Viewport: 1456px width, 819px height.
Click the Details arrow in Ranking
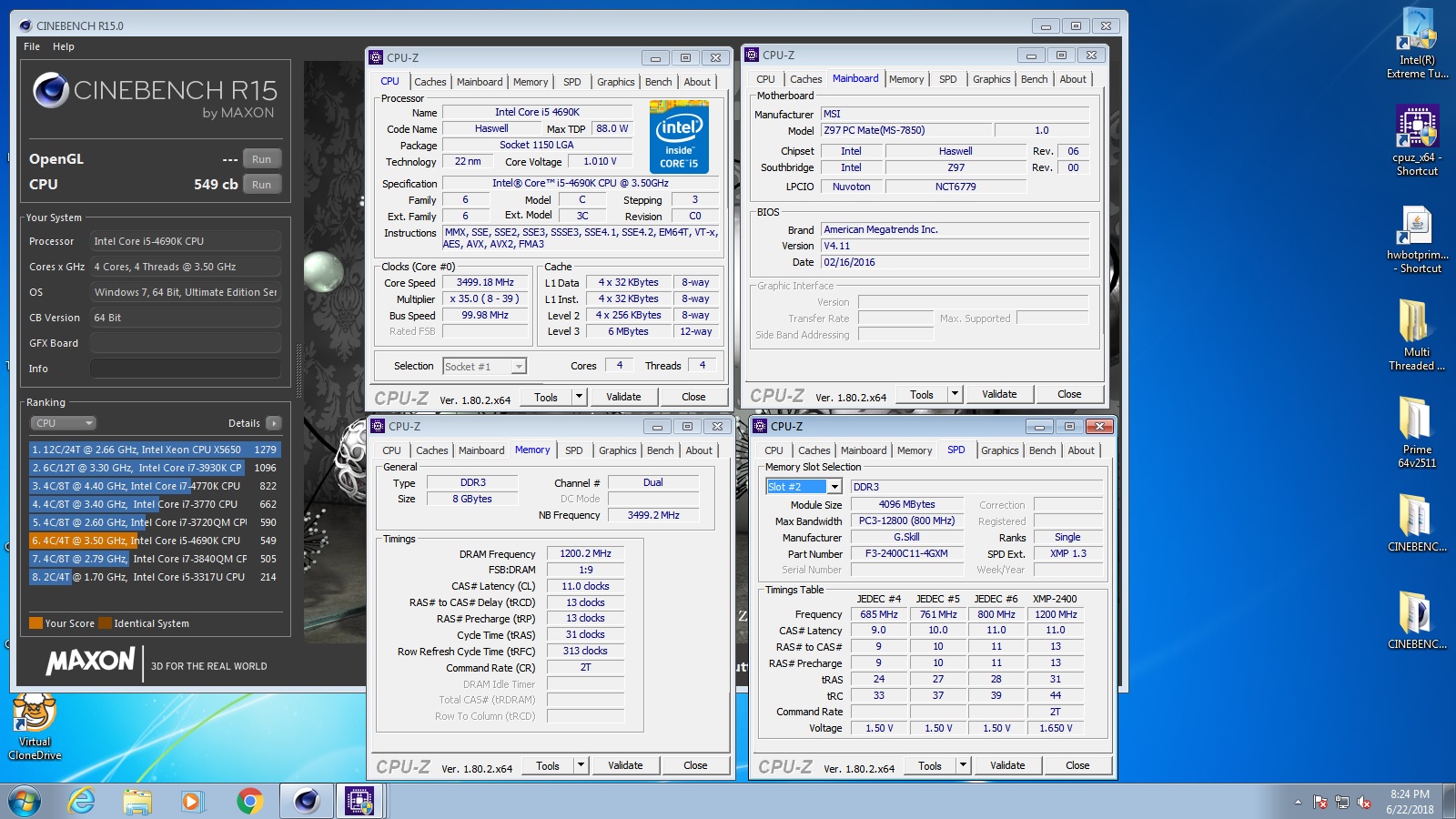[x=273, y=423]
